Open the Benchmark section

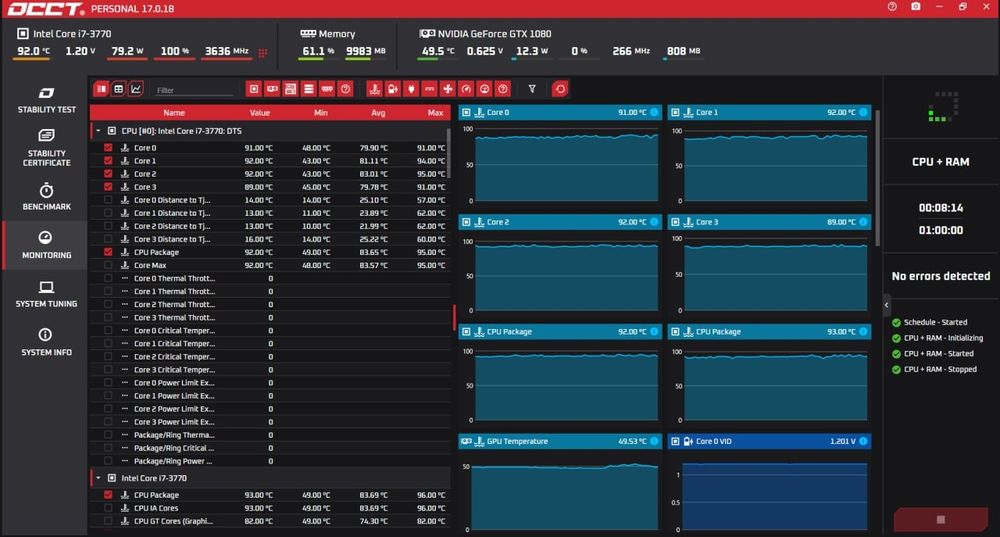click(46, 196)
